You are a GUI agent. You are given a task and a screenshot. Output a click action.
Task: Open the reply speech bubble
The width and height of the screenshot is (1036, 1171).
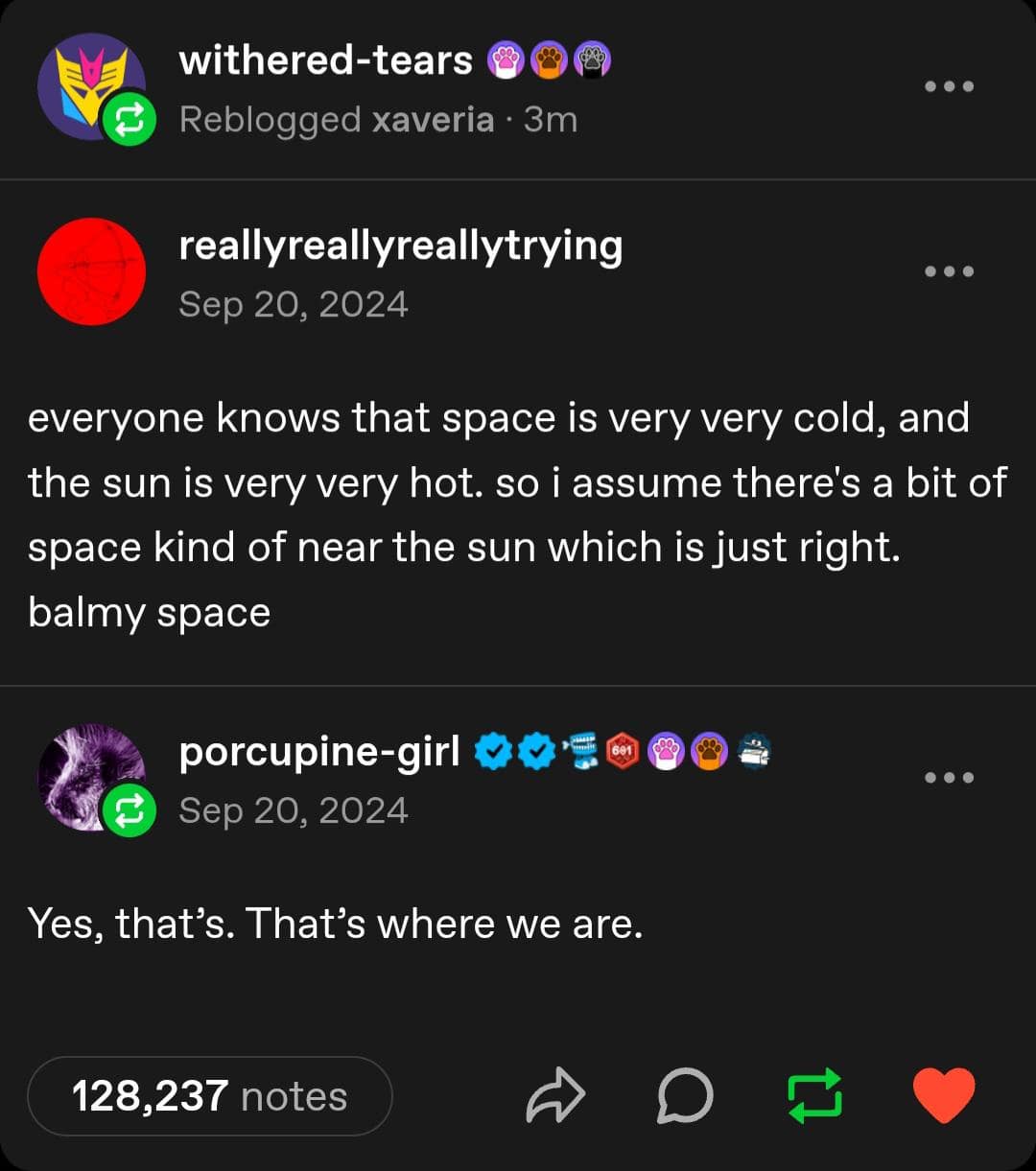pyautogui.click(x=685, y=1096)
